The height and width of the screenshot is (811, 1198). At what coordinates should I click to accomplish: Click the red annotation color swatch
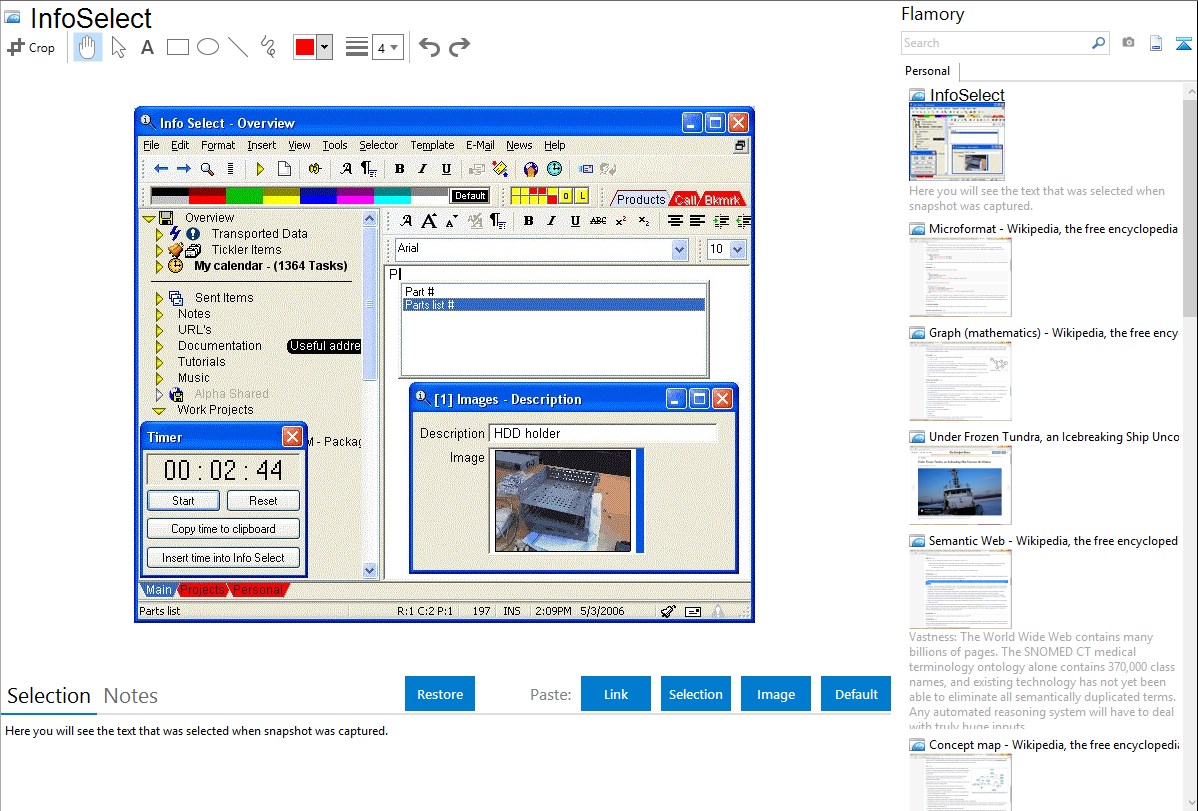point(305,47)
